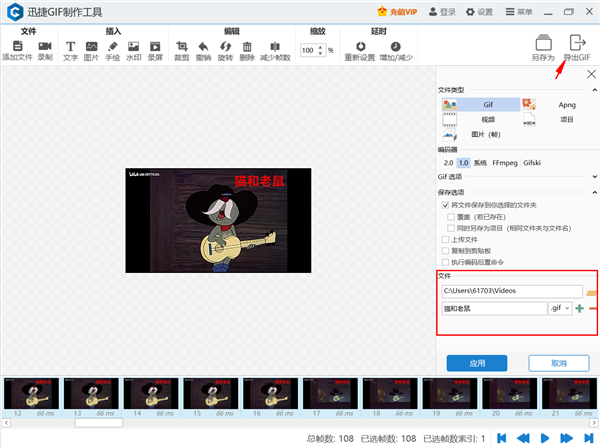Enable 覆盖 (若已存在) checkbox
This screenshot has width=600, height=448.
pos(451,217)
